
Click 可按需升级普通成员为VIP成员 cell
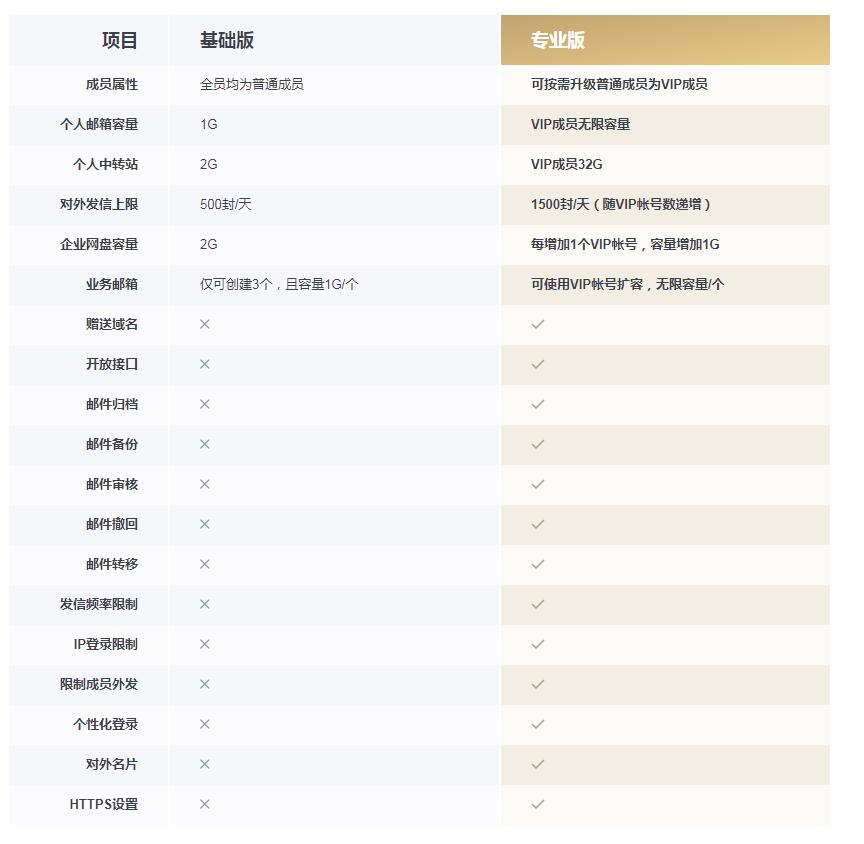pos(619,84)
